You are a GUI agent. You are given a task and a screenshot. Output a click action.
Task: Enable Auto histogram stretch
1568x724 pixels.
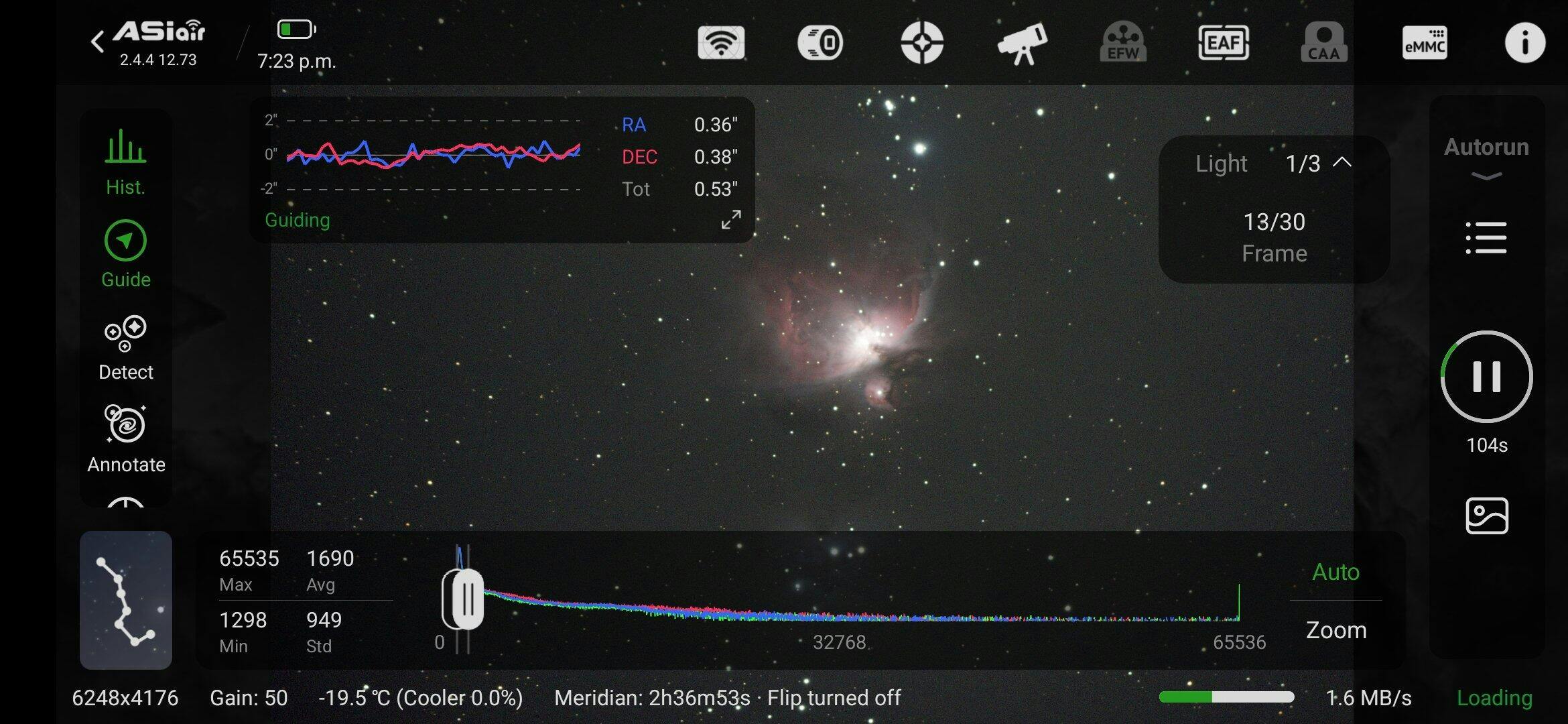pyautogui.click(x=1335, y=572)
